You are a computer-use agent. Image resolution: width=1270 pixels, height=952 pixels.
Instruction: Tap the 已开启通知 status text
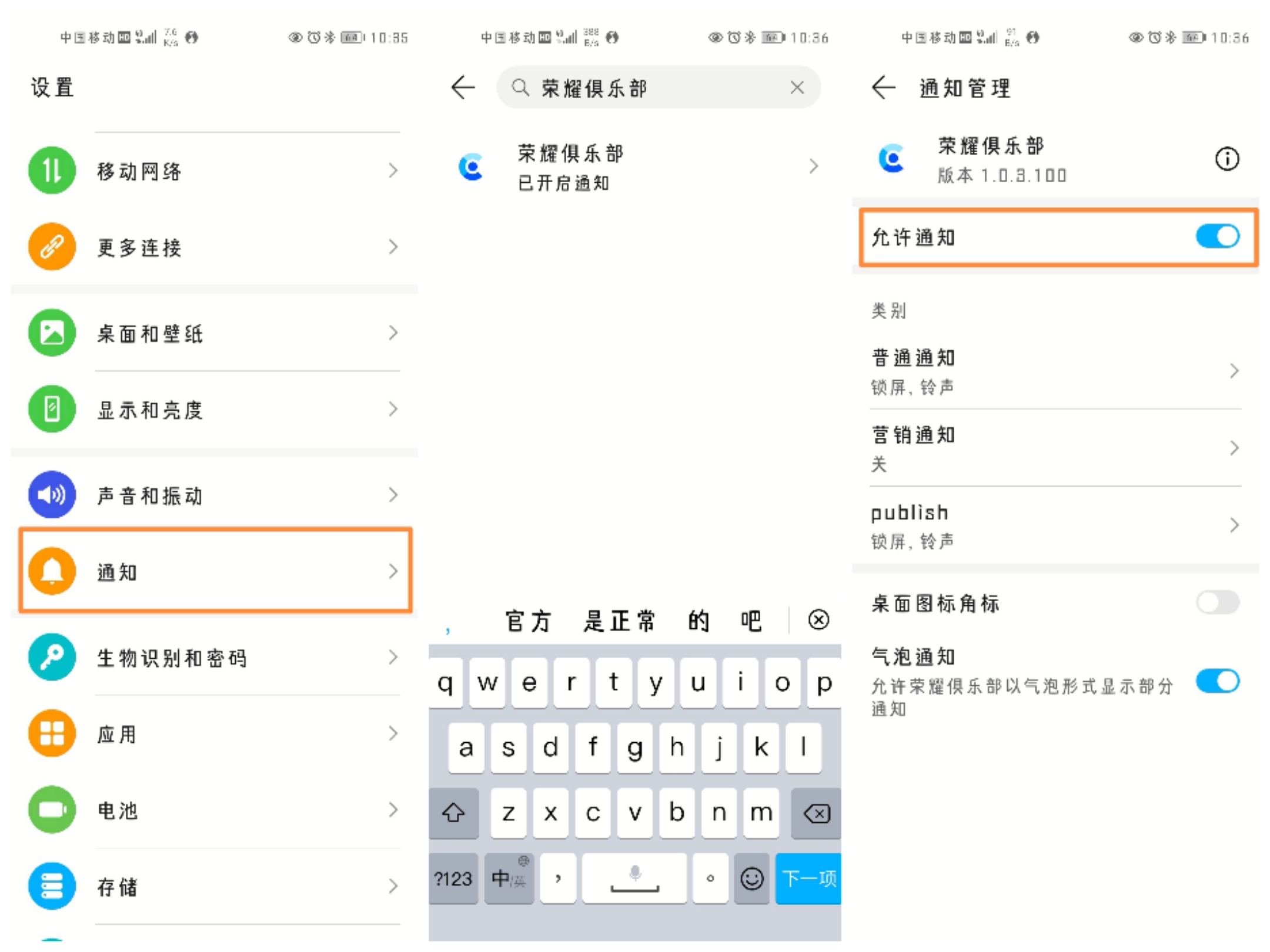pyautogui.click(x=563, y=183)
